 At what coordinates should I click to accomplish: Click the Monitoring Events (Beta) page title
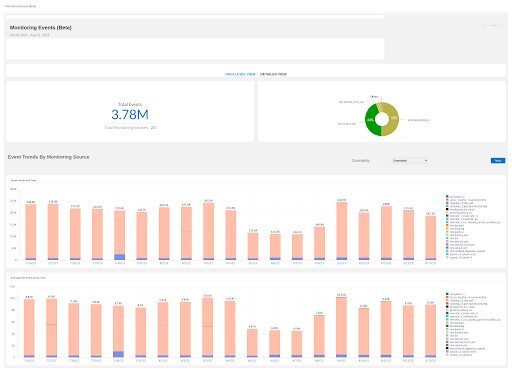(x=41, y=28)
